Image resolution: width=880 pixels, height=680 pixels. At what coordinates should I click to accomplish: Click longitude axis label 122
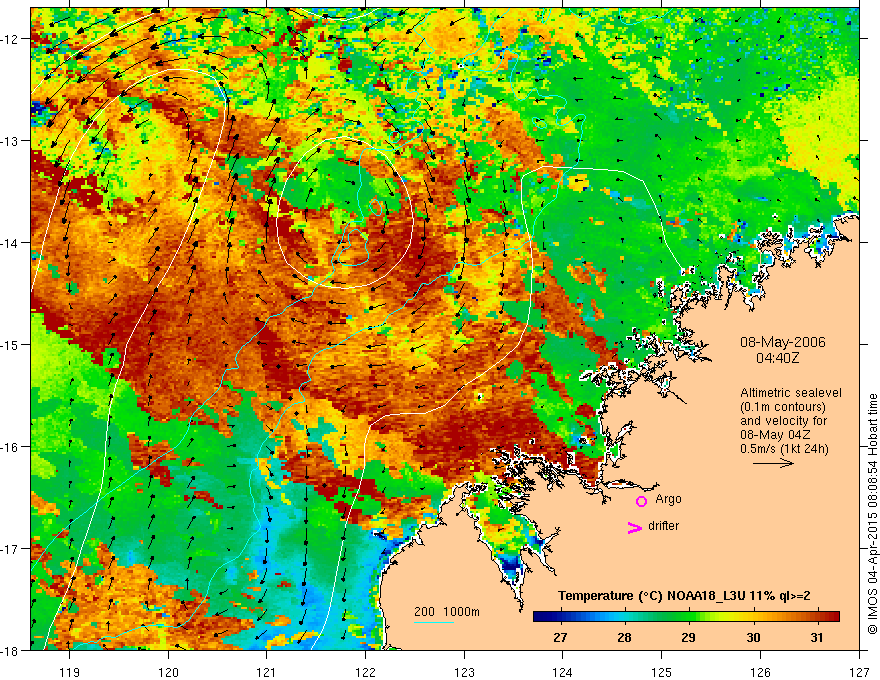365,672
